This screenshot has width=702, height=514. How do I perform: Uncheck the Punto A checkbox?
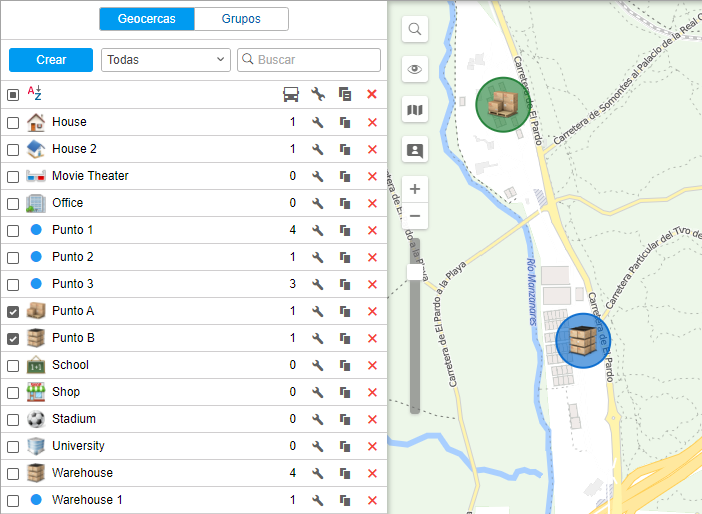pos(13,312)
